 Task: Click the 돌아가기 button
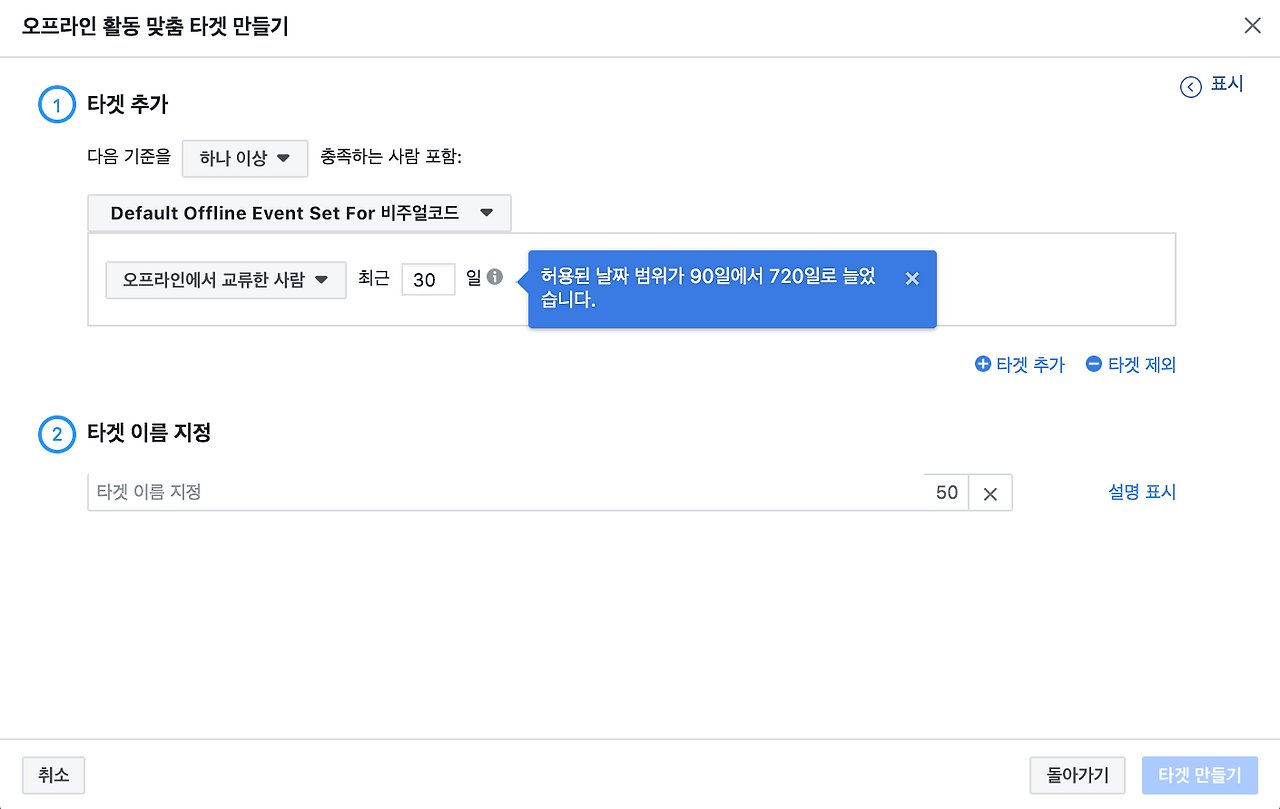pyautogui.click(x=1077, y=775)
